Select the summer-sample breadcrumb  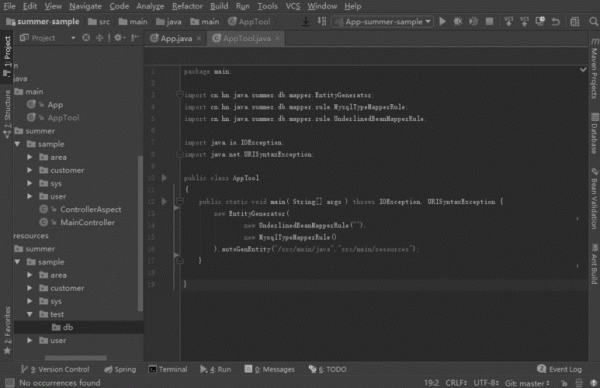pyautogui.click(x=43, y=22)
